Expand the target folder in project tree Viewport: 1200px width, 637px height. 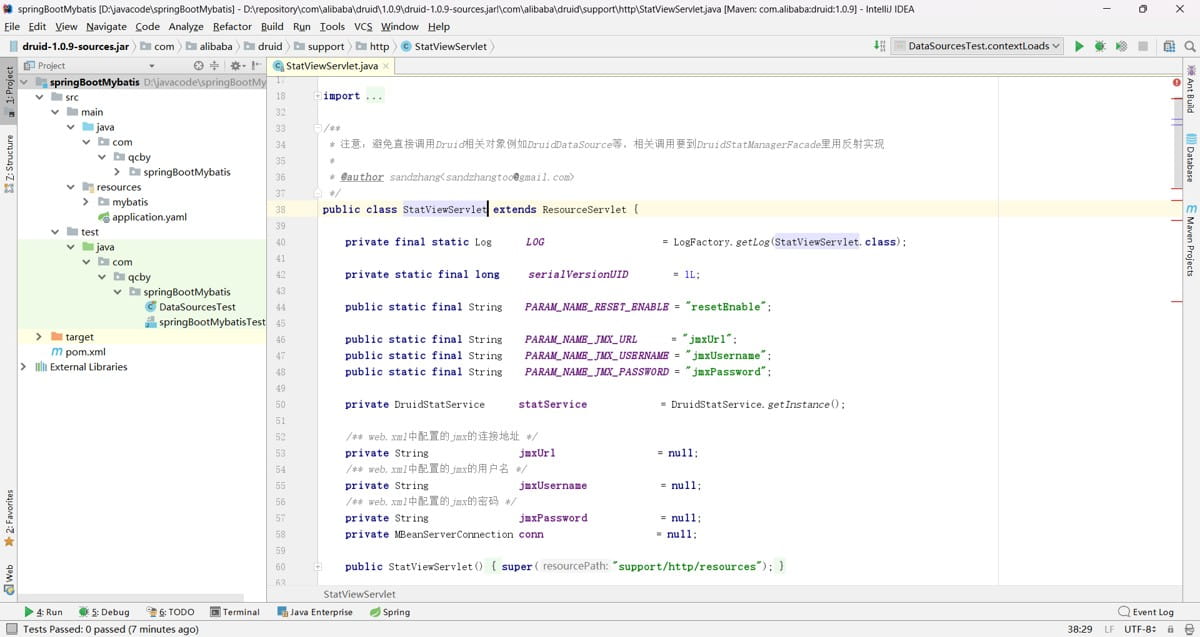[x=39, y=337]
